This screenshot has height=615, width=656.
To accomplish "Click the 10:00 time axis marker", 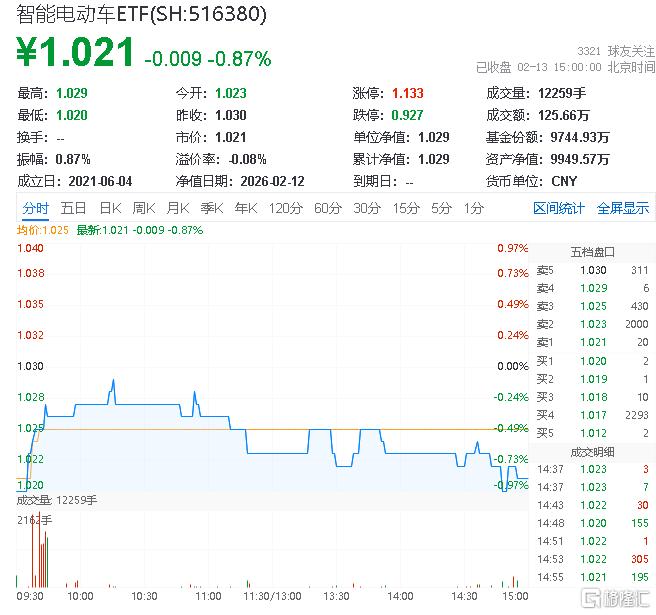I will click(80, 596).
